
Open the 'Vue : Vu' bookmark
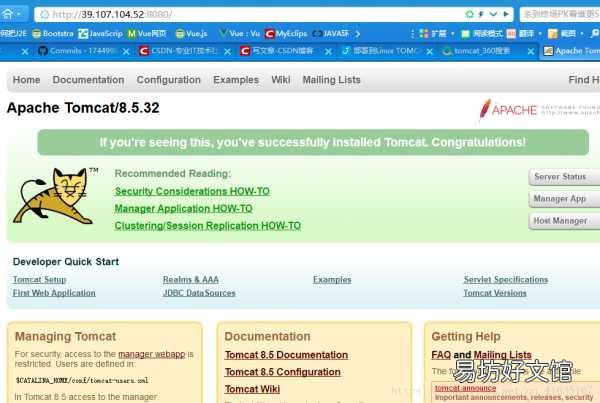pyautogui.click(x=240, y=34)
